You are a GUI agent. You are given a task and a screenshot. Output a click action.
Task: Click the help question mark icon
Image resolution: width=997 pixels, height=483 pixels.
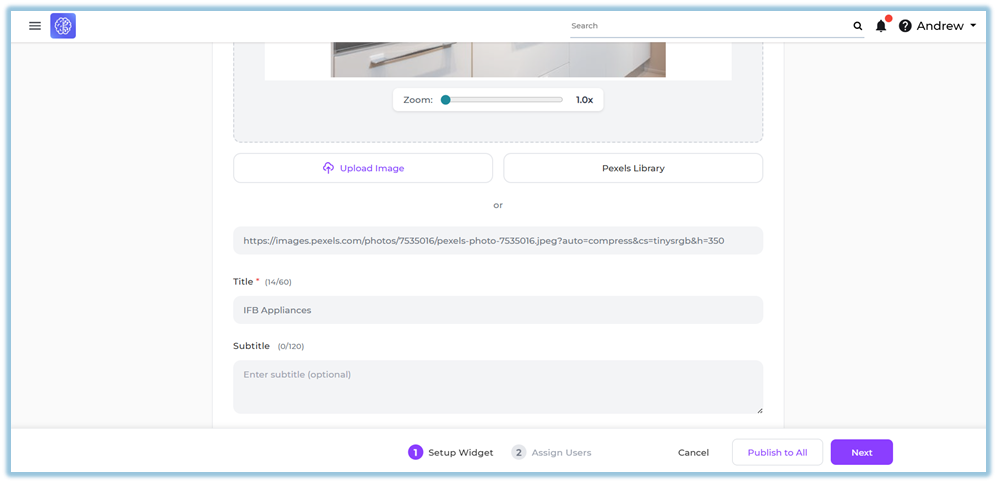pyautogui.click(x=905, y=26)
